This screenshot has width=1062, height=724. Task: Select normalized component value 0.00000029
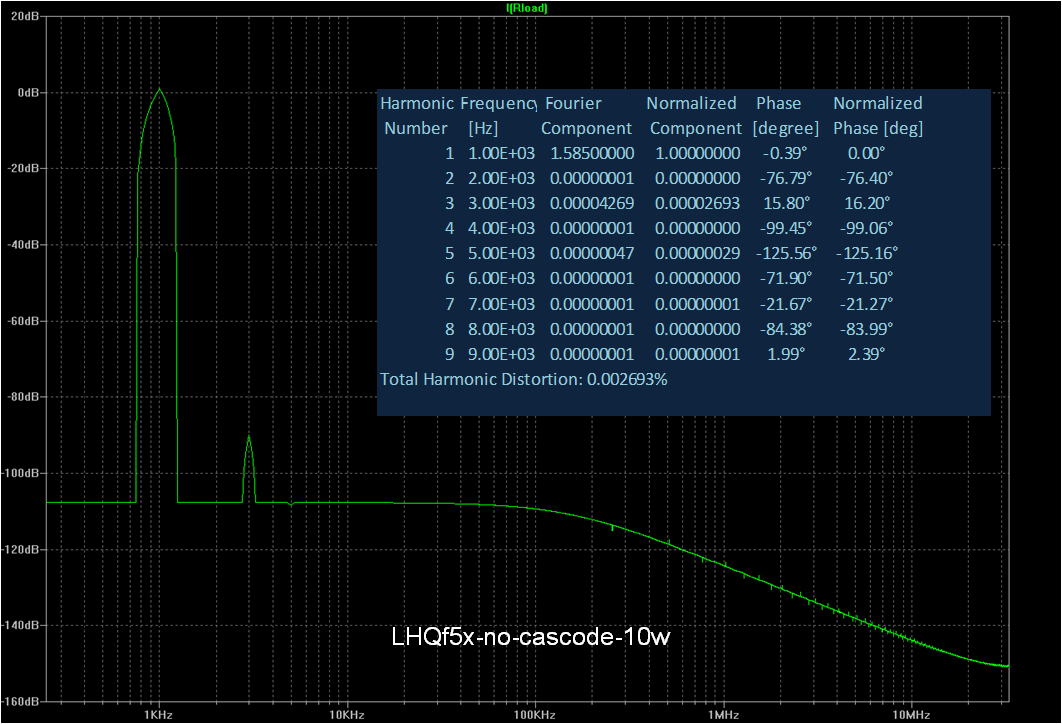pos(698,254)
